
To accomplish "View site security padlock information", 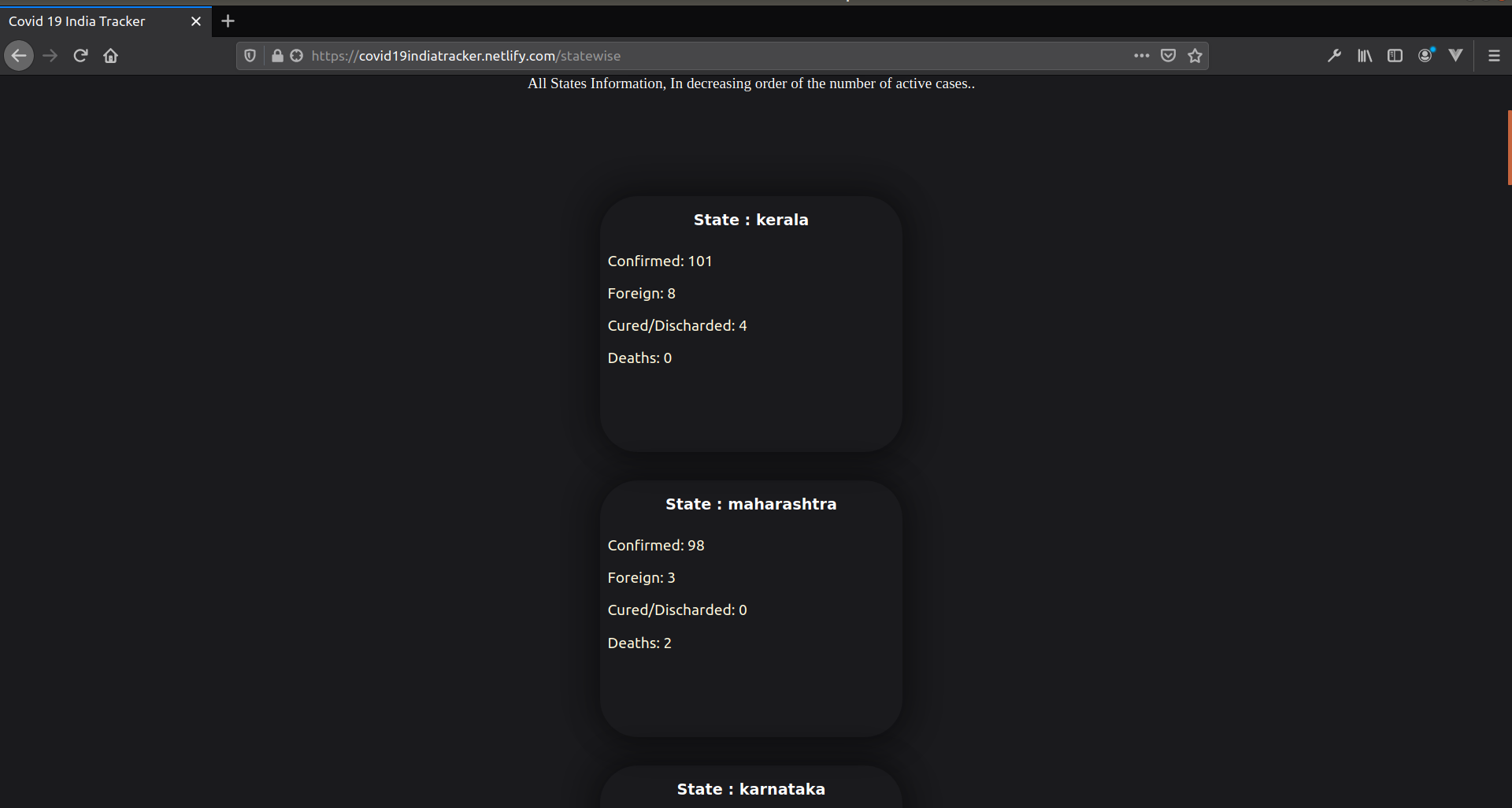I will (277, 56).
